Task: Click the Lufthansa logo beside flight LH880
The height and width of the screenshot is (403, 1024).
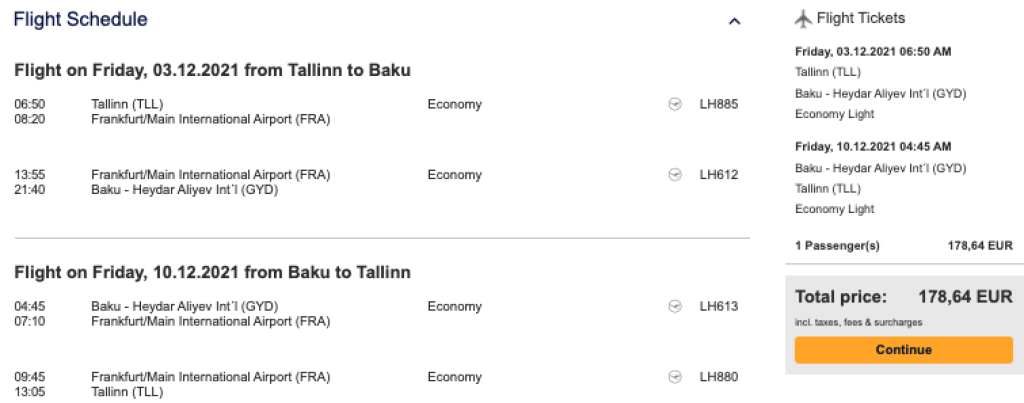Action: click(x=675, y=377)
